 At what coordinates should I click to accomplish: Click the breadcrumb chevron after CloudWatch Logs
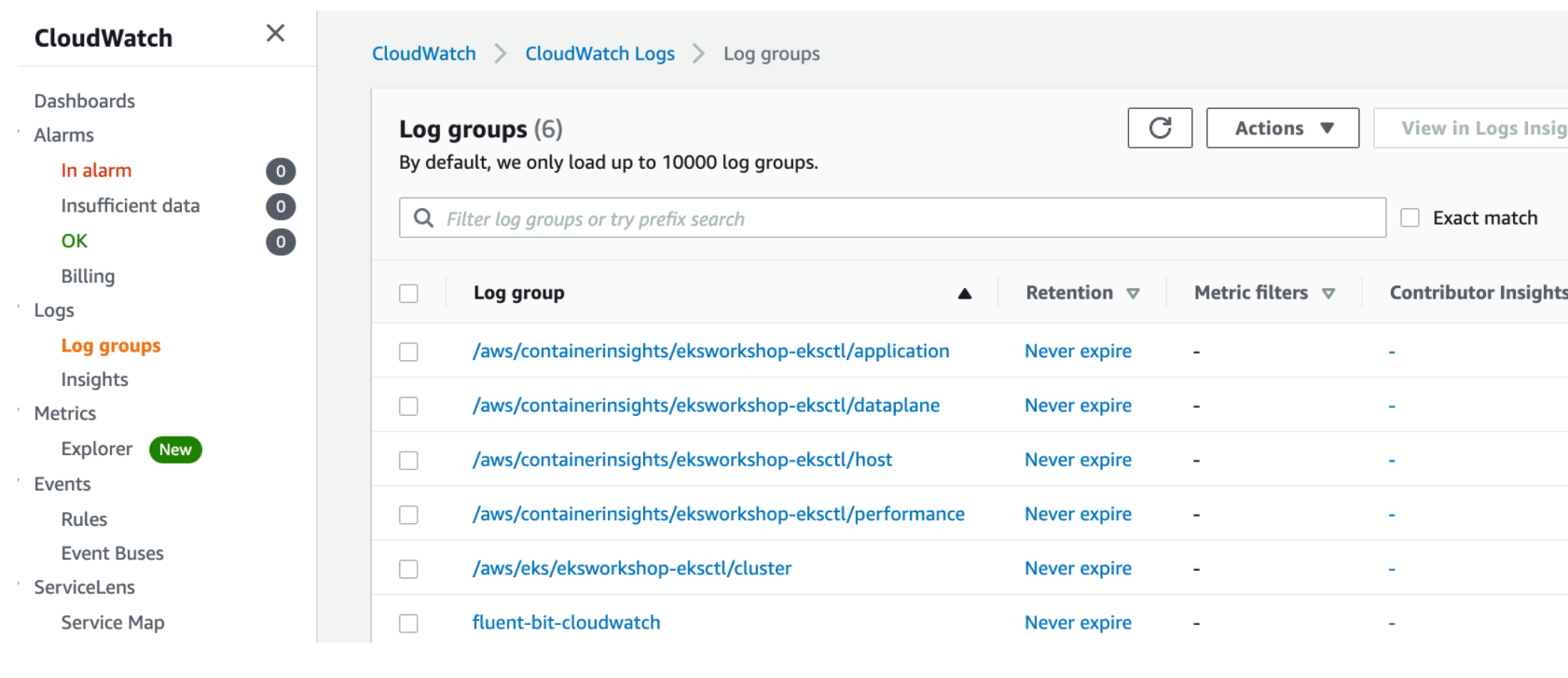click(x=699, y=54)
